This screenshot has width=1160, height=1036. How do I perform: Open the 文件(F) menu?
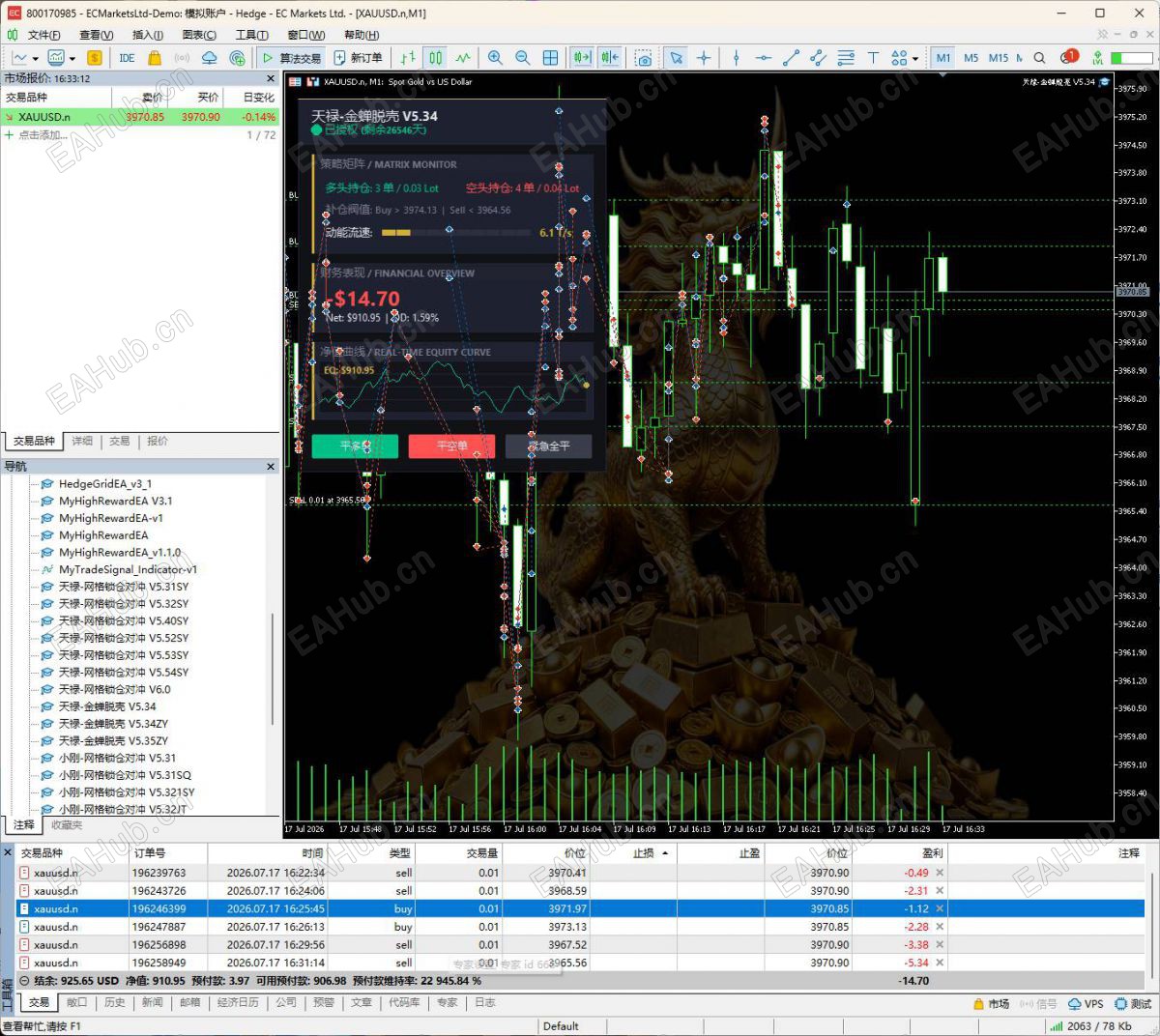tap(44, 35)
